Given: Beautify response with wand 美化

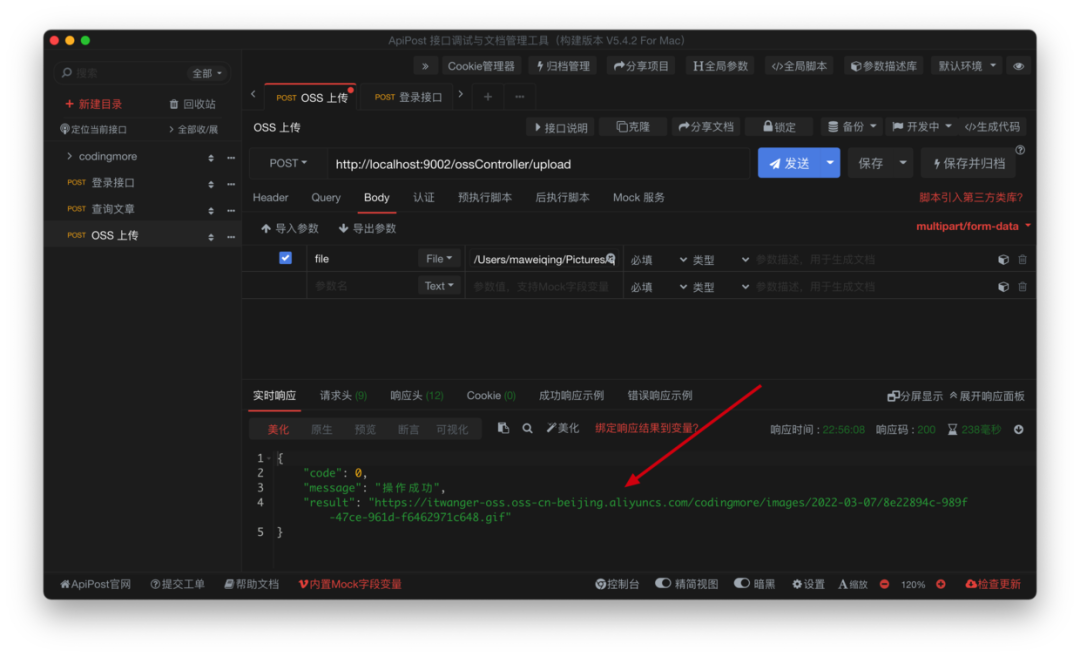Looking at the screenshot, I should [563, 428].
